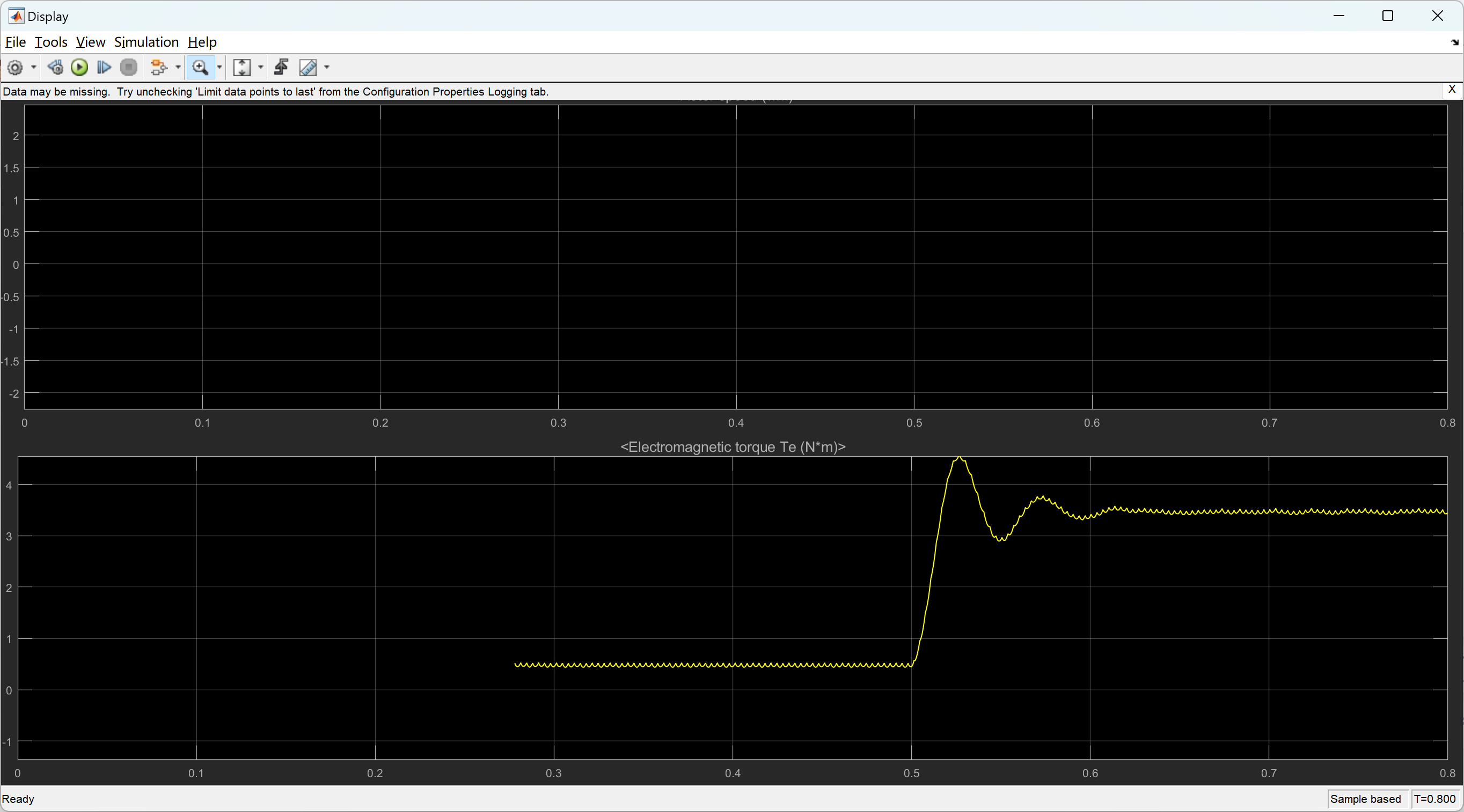Click the gray Stop simulation icon
The image size is (1464, 812).
pyautogui.click(x=129, y=68)
